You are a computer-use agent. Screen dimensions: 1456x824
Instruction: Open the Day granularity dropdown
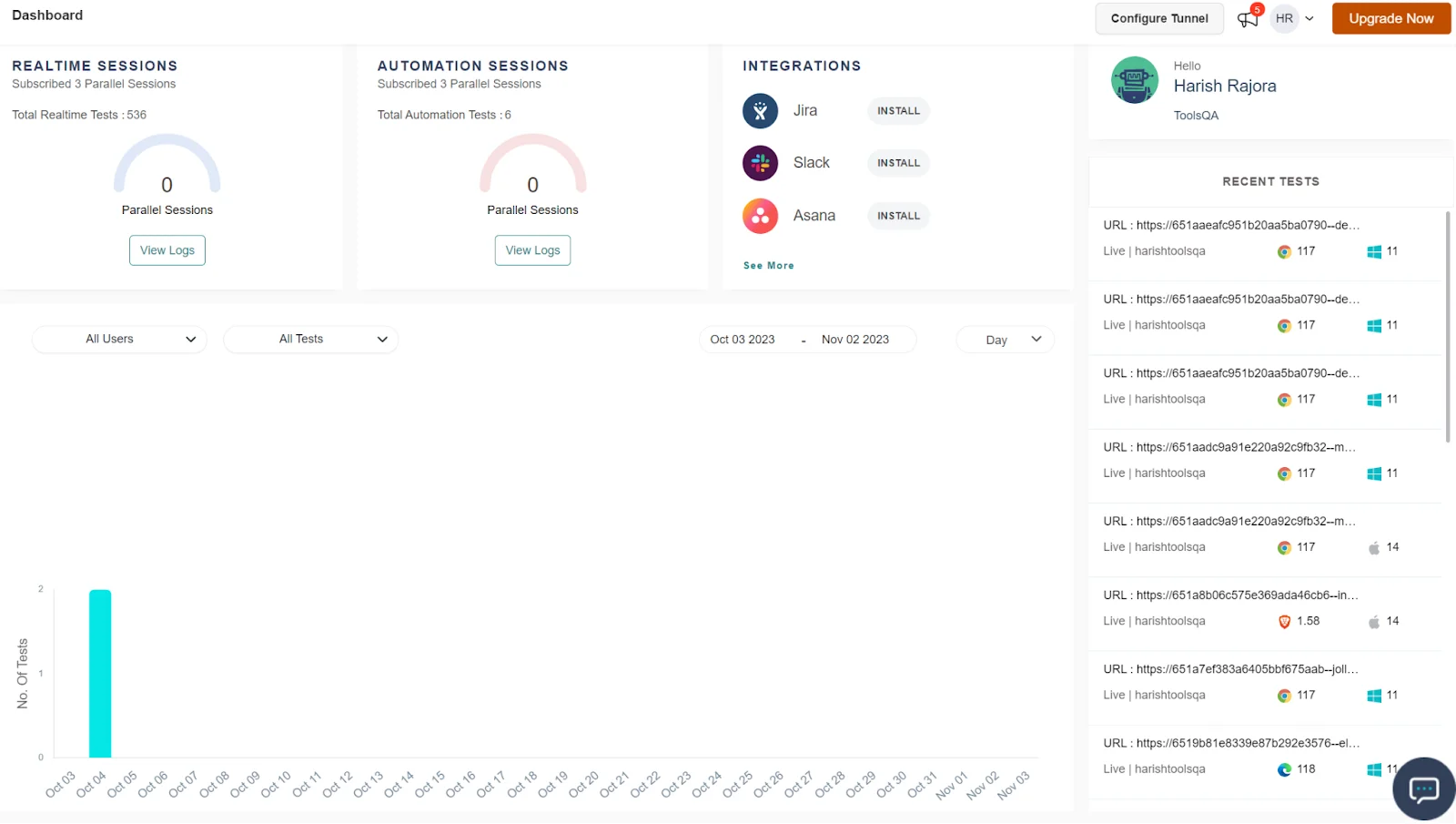tap(1005, 339)
